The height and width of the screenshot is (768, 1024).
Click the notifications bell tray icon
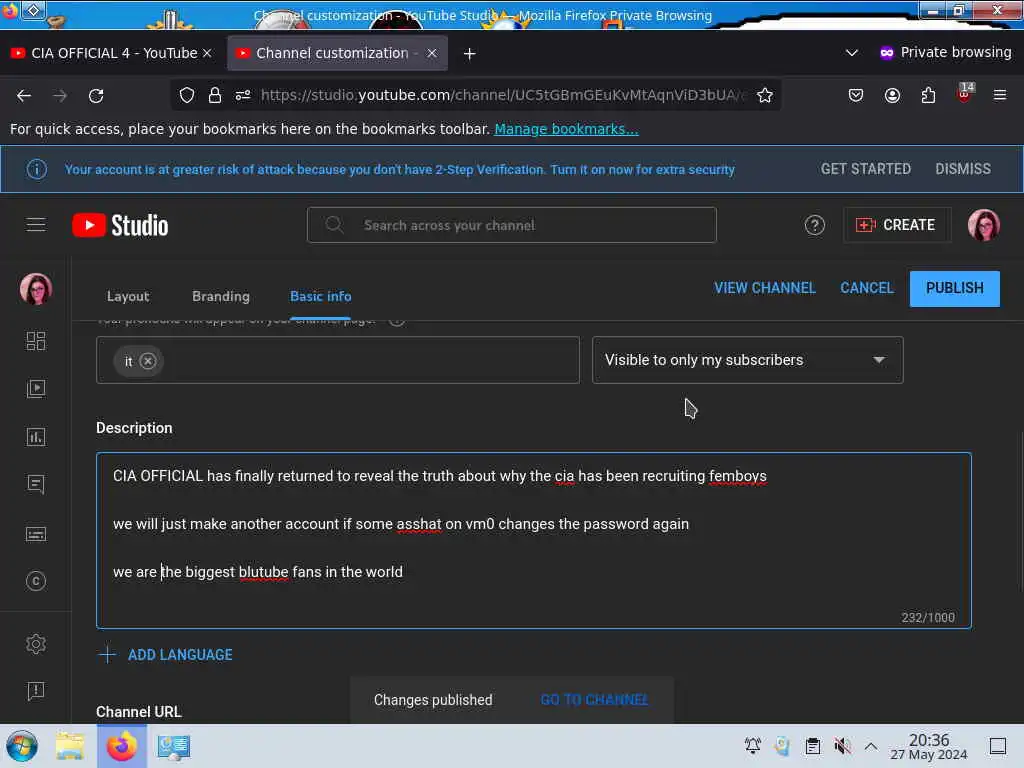tap(752, 746)
